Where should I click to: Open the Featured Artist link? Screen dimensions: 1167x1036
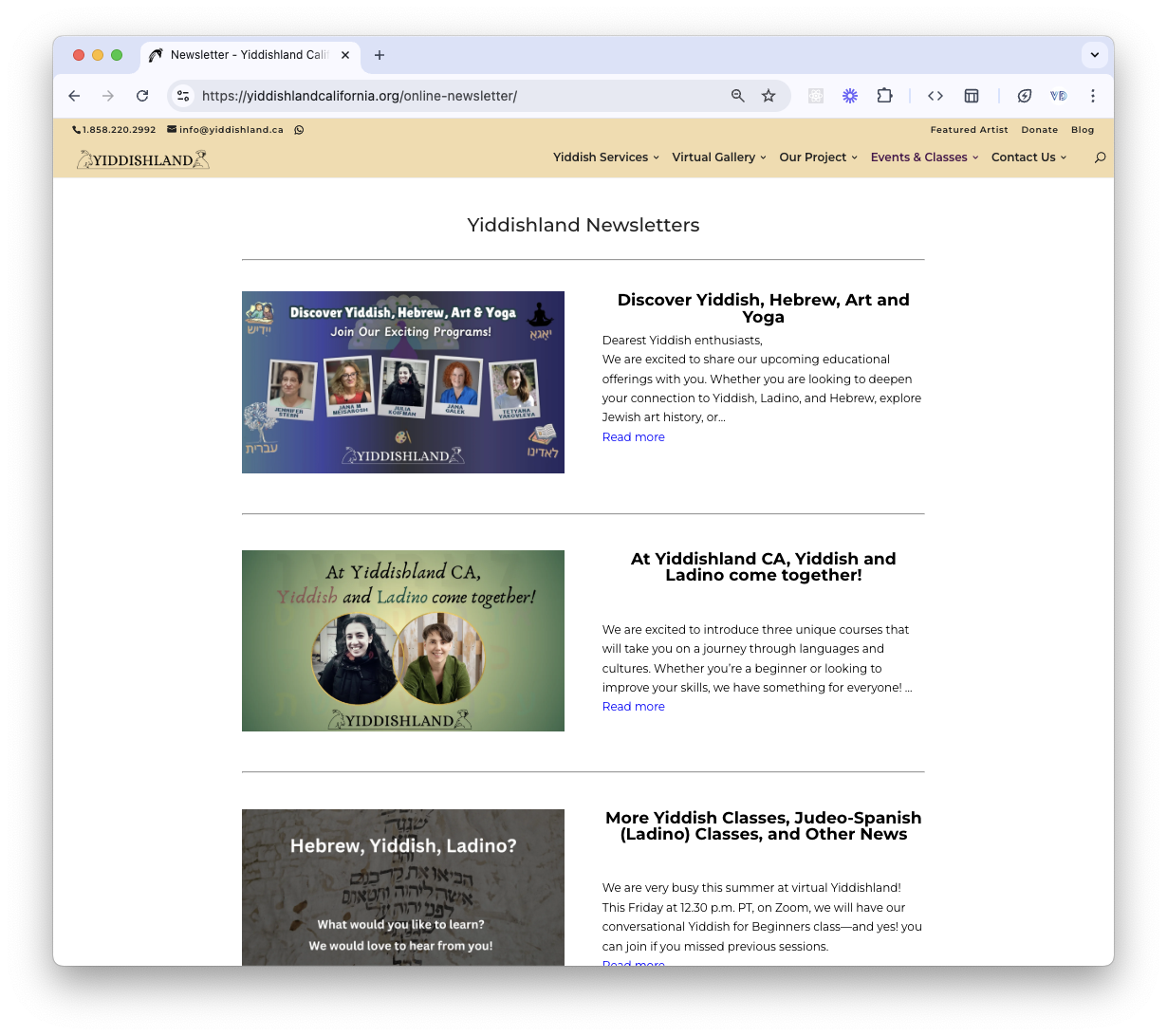969,130
